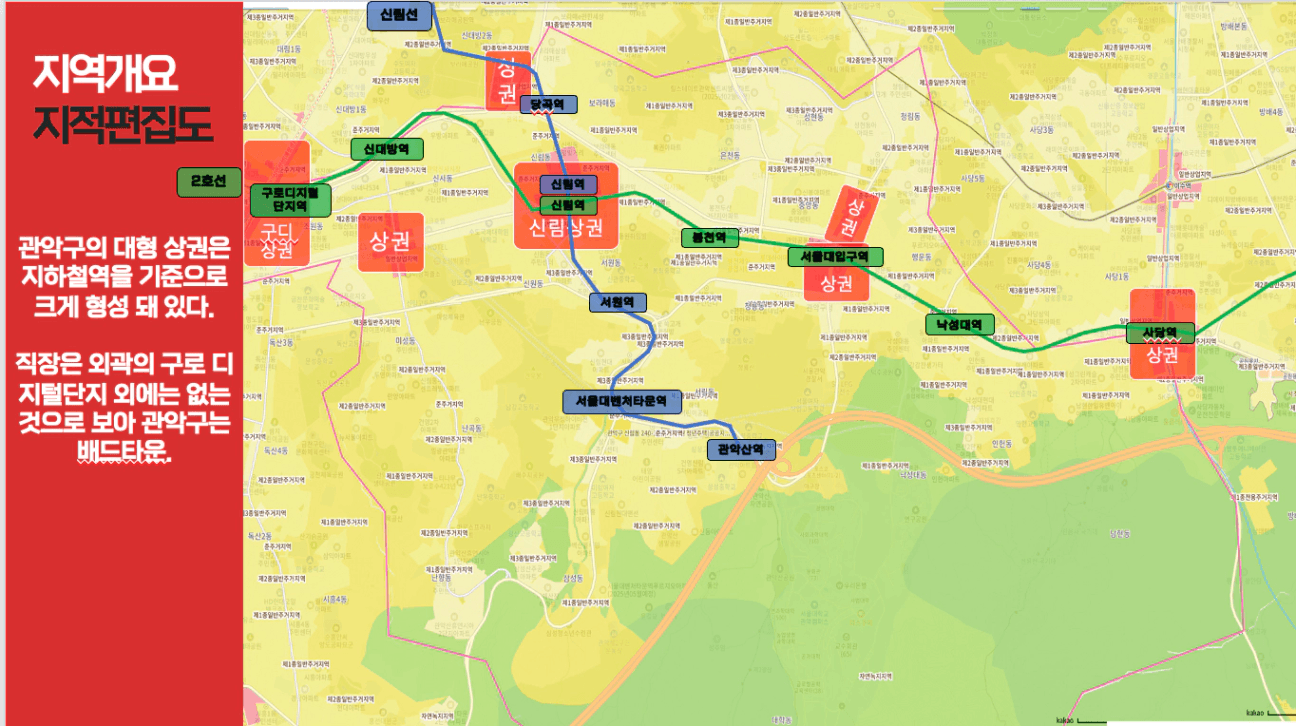
Task: Select the paragraph starting with 직장은 외곽의
Action: click(123, 406)
